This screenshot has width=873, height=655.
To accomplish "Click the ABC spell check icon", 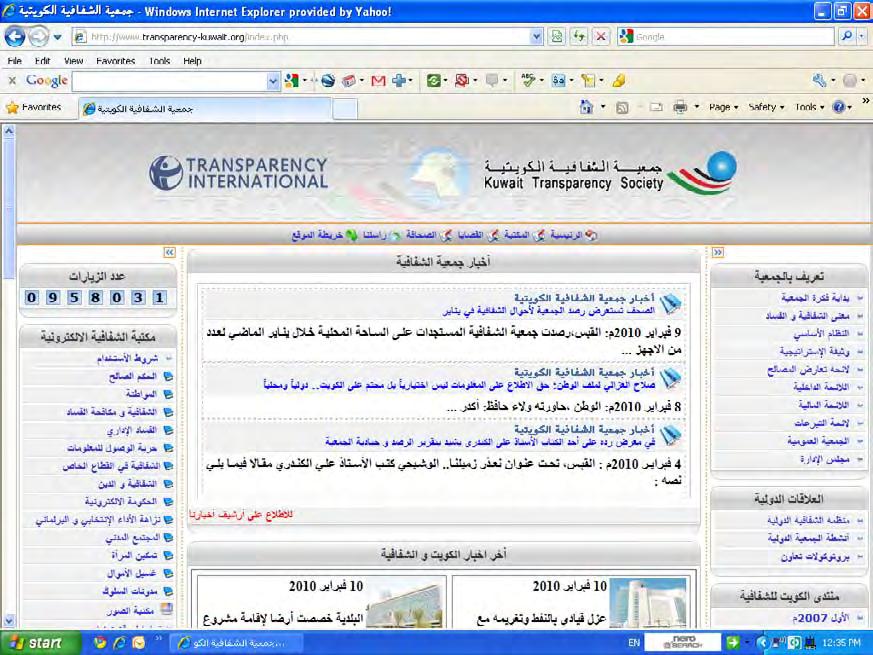I will tap(528, 81).
